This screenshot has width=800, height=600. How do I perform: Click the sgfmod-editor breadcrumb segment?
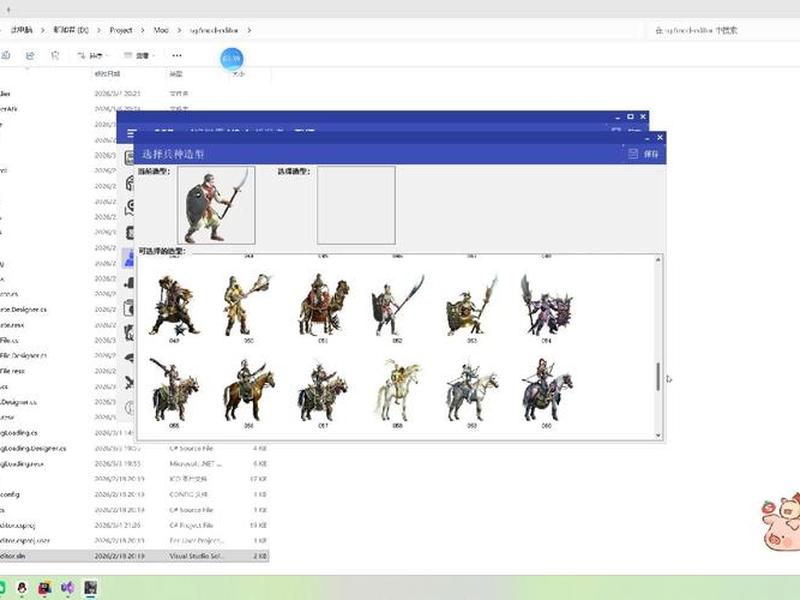tap(214, 30)
